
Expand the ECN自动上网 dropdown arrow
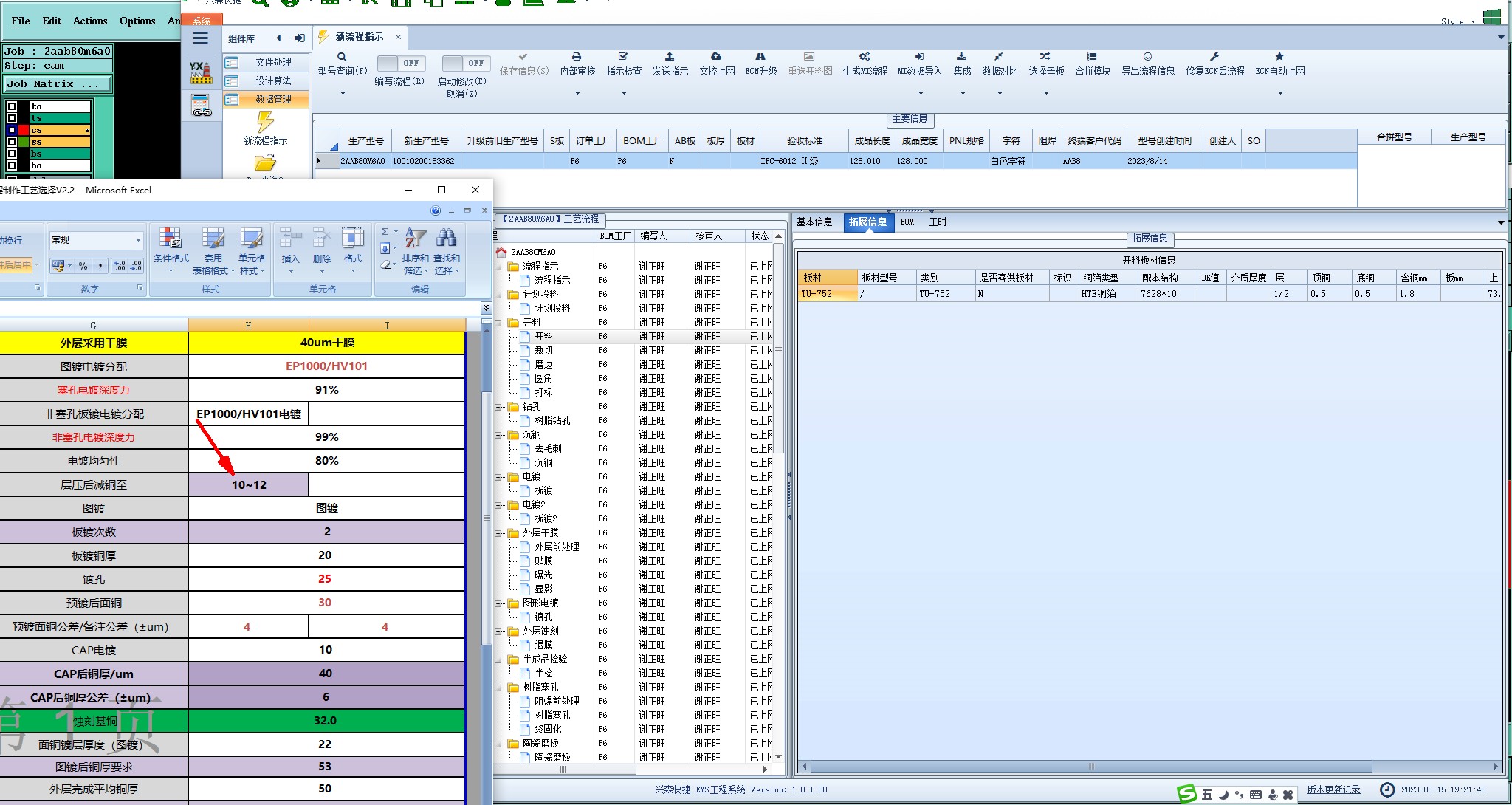tap(1280, 94)
